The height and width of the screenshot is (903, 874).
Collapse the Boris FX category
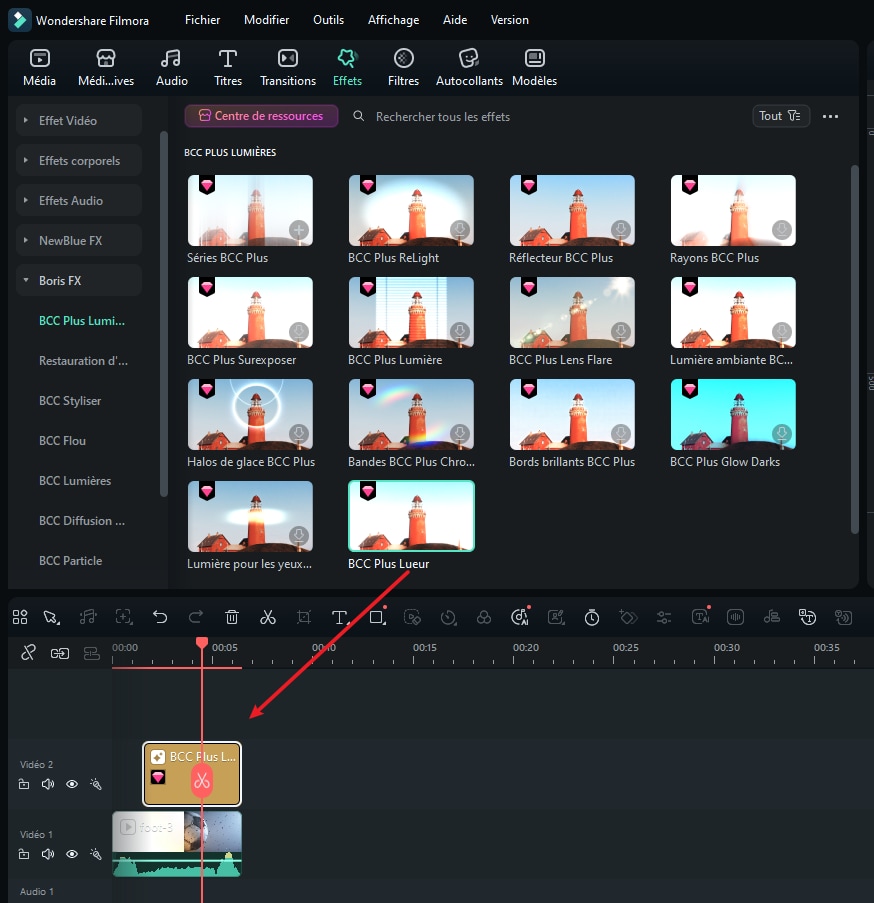coord(79,280)
